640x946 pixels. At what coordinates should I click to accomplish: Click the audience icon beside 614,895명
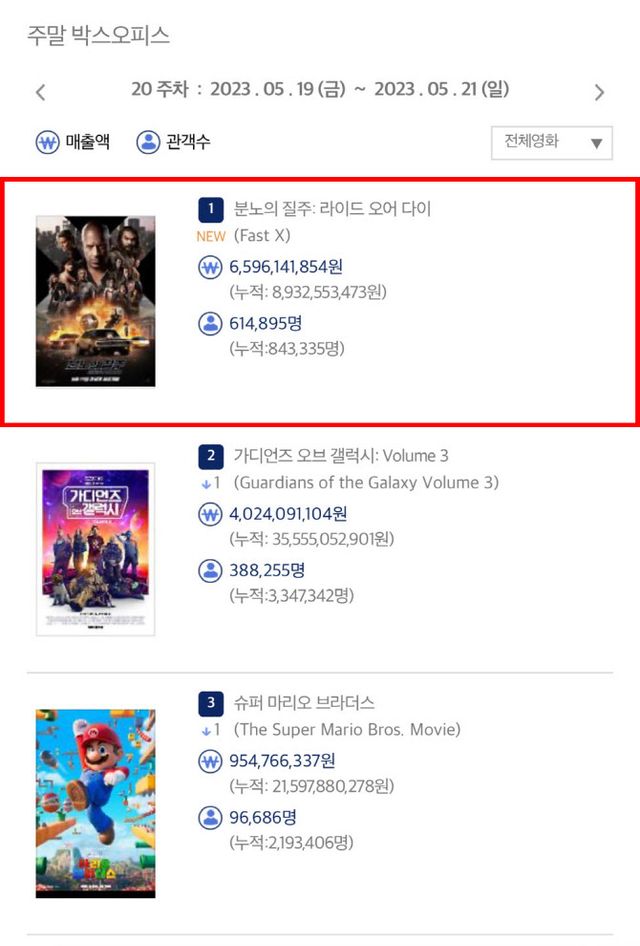click(x=210, y=323)
